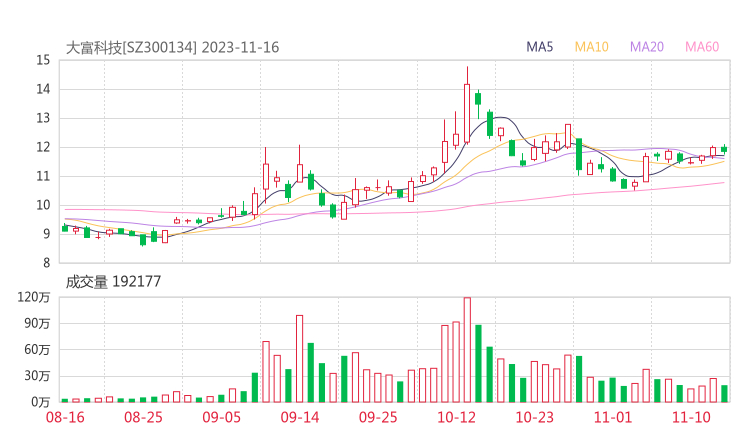Click the last green candlestick on the right
The height and width of the screenshot is (440, 740).
724,149
